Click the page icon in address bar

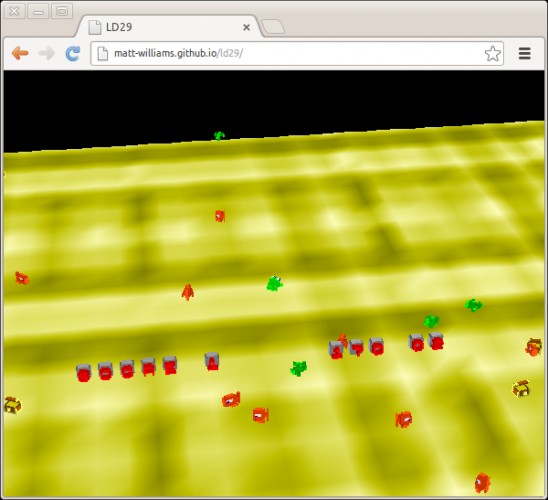(102, 53)
